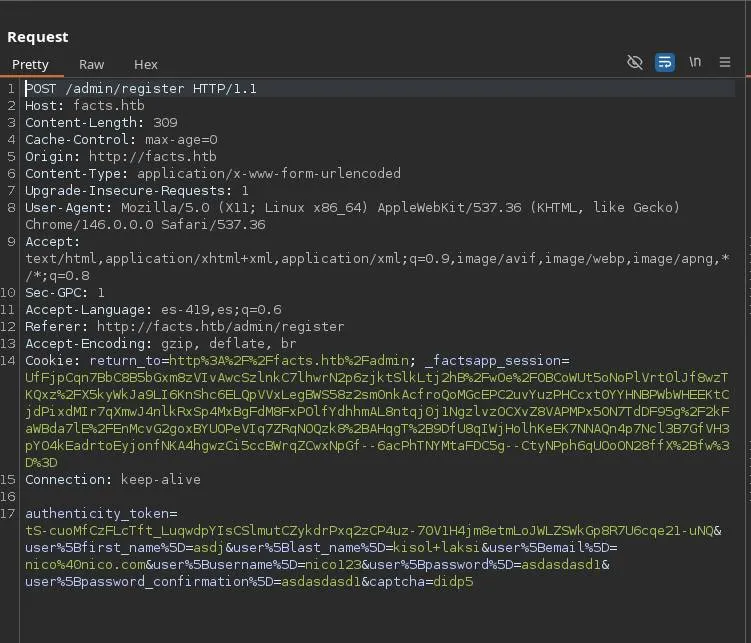Switch to the Pretty tab
This screenshot has width=751, height=643.
[x=30, y=64]
